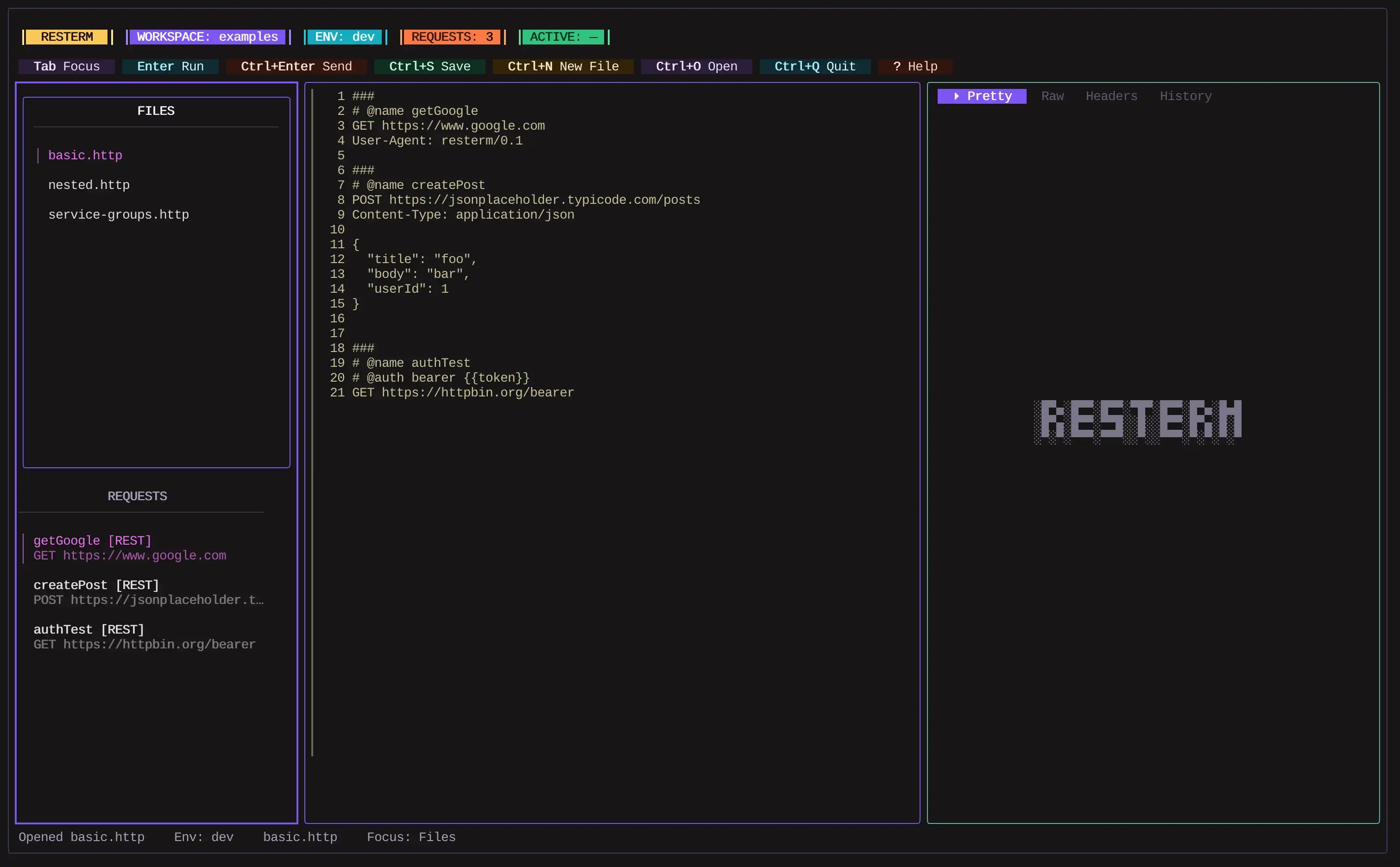Screen dimensions: 1400x867
Task: Click the RESTERM badge in header
Action: [67, 37]
